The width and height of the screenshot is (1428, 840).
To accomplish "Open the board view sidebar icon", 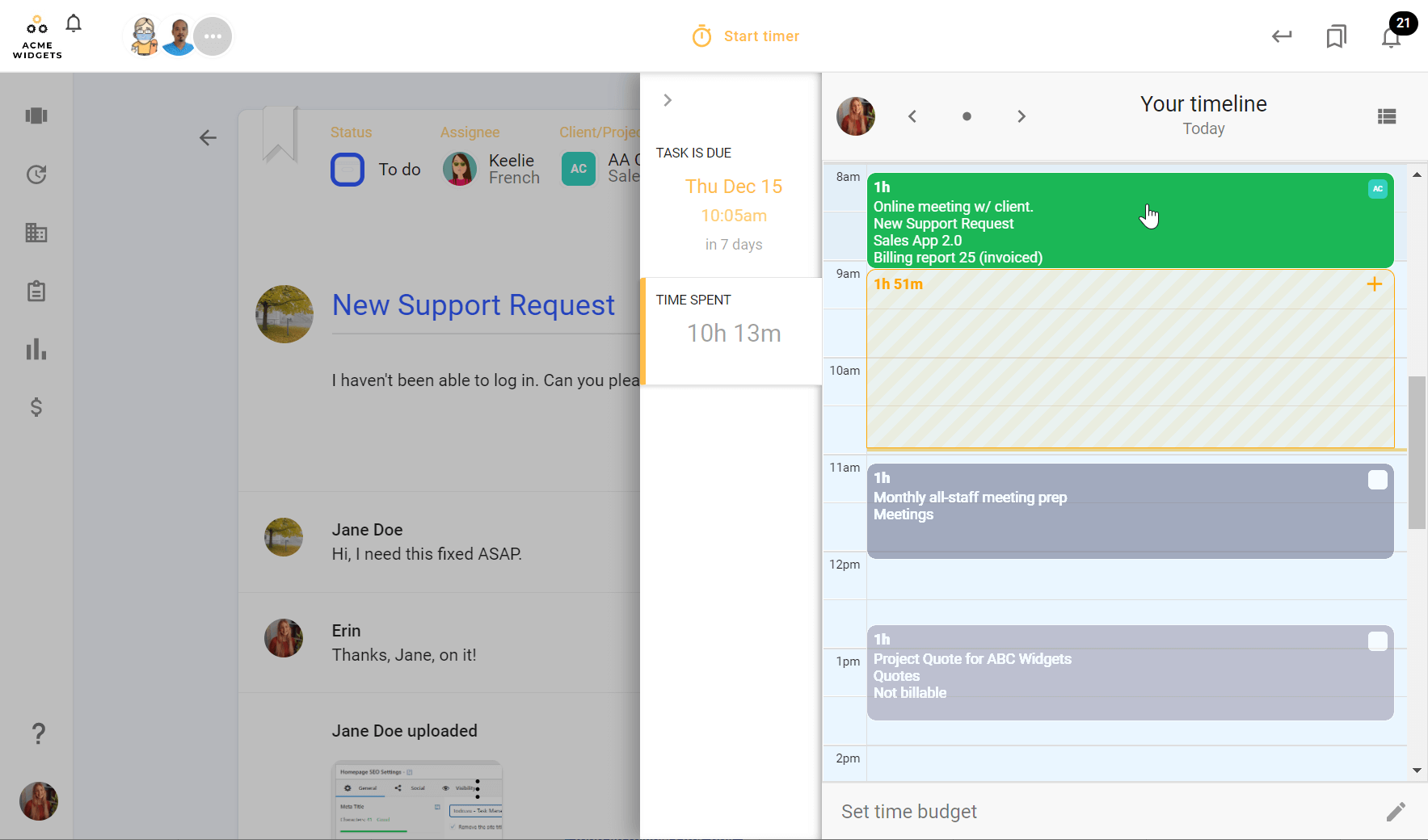I will 36,115.
